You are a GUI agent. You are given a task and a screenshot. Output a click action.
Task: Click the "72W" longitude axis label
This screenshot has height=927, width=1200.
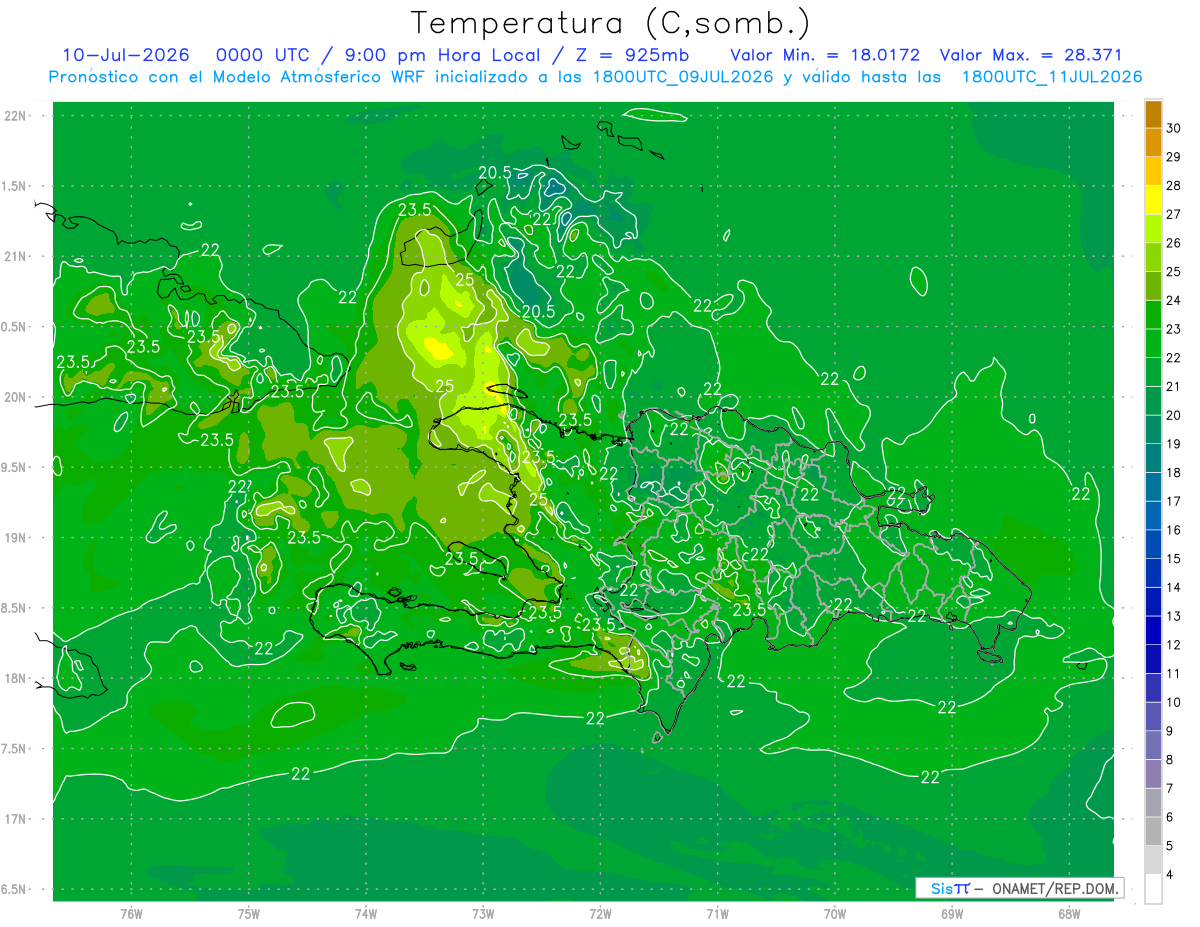coord(600,913)
